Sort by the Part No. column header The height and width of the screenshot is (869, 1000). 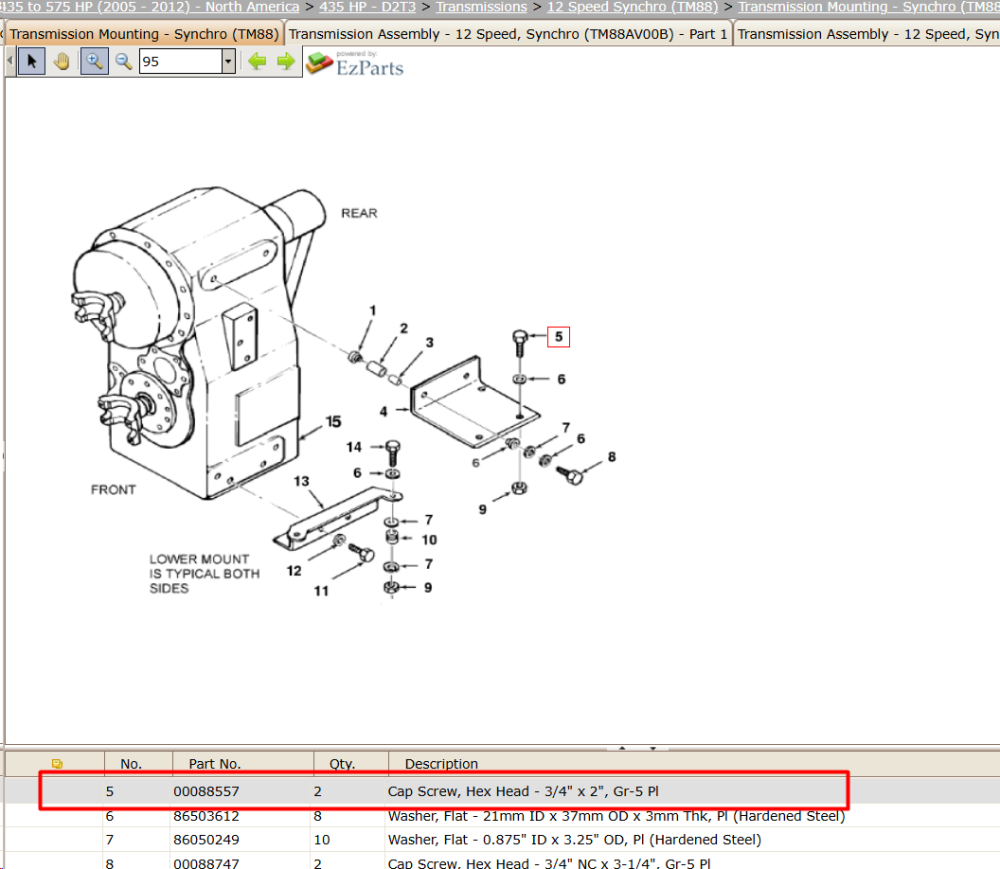pyautogui.click(x=242, y=764)
